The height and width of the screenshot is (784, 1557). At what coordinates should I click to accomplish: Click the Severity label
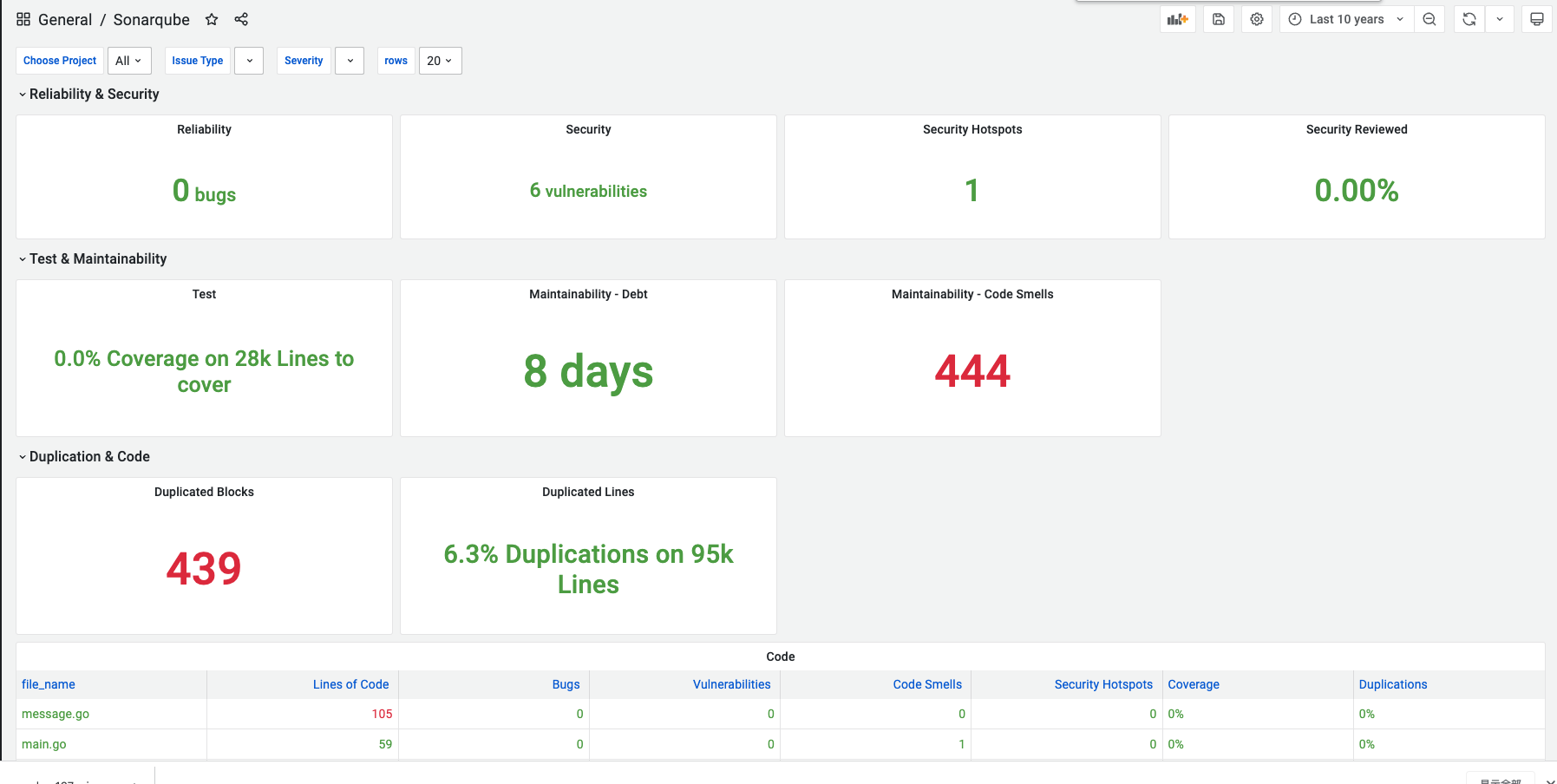(x=304, y=61)
